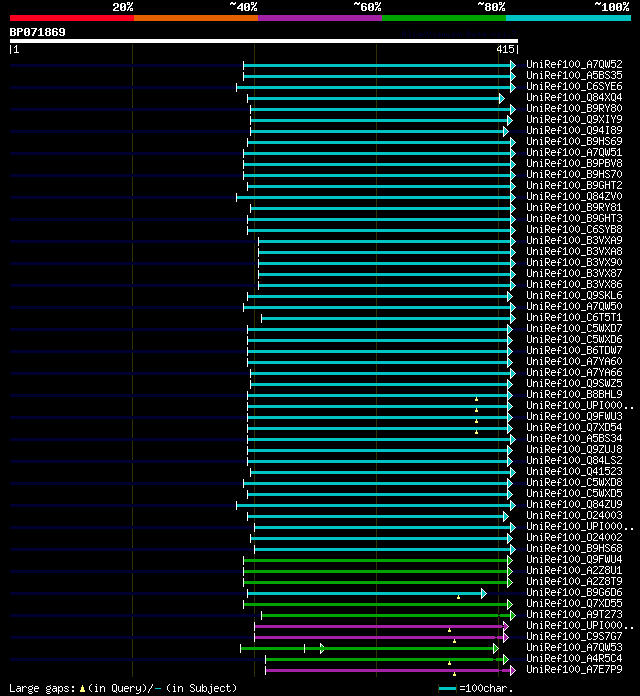Click the orange ~40% identity color segment

pyautogui.click(x=196, y=18)
